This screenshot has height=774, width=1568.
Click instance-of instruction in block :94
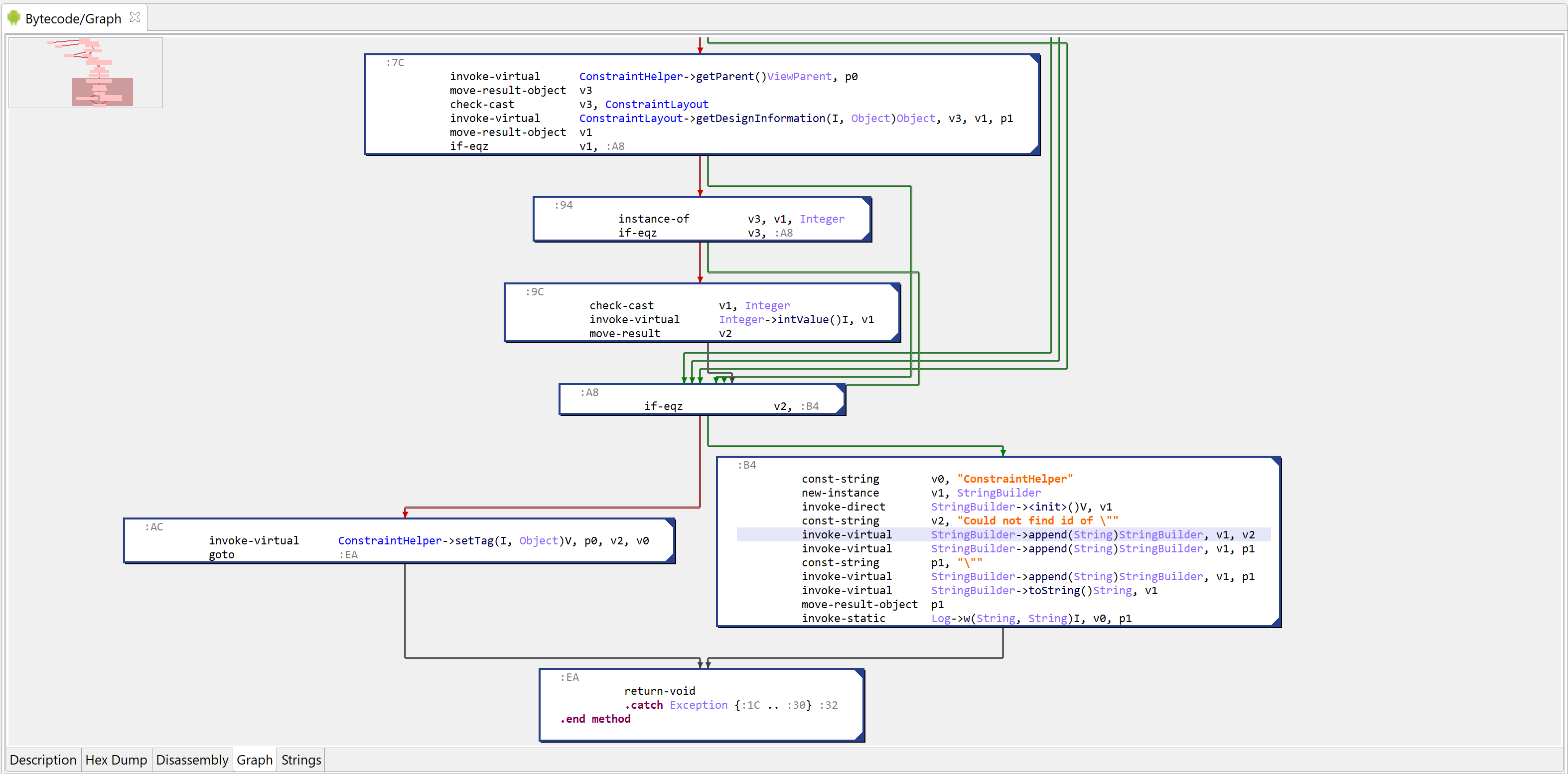(x=654, y=219)
